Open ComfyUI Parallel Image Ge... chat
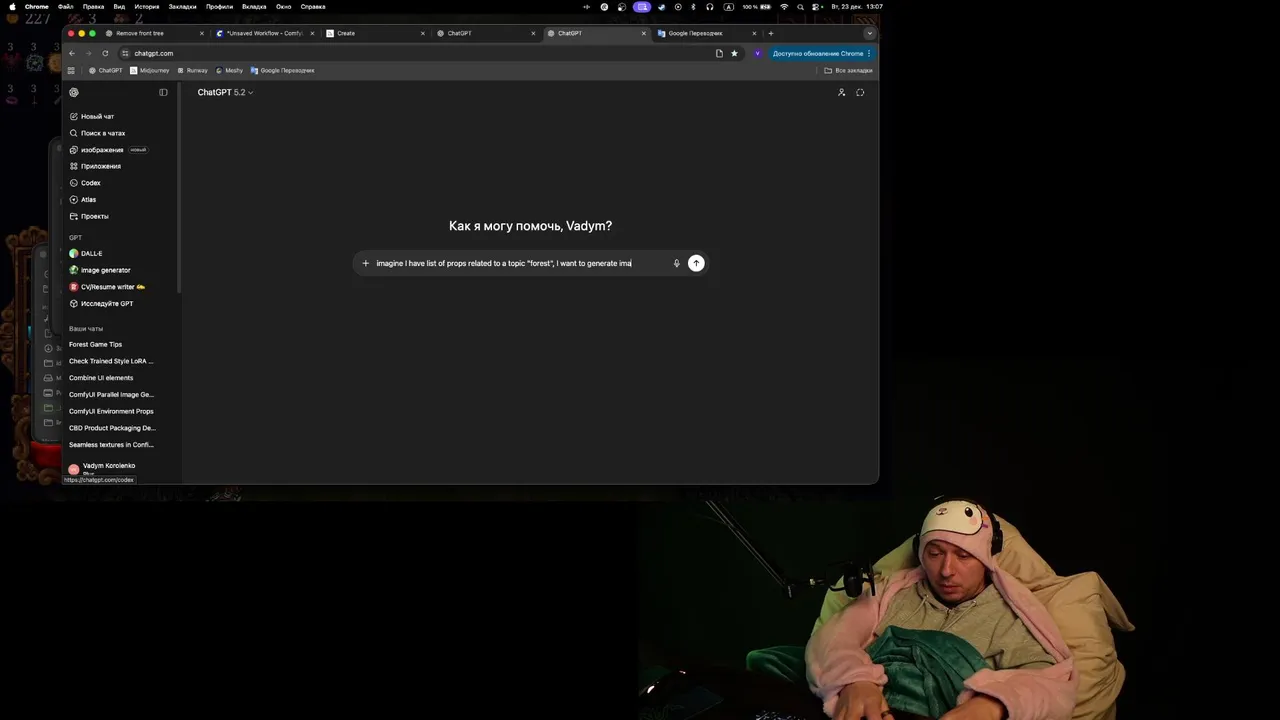This screenshot has height=720, width=1280. pyautogui.click(x=111, y=394)
